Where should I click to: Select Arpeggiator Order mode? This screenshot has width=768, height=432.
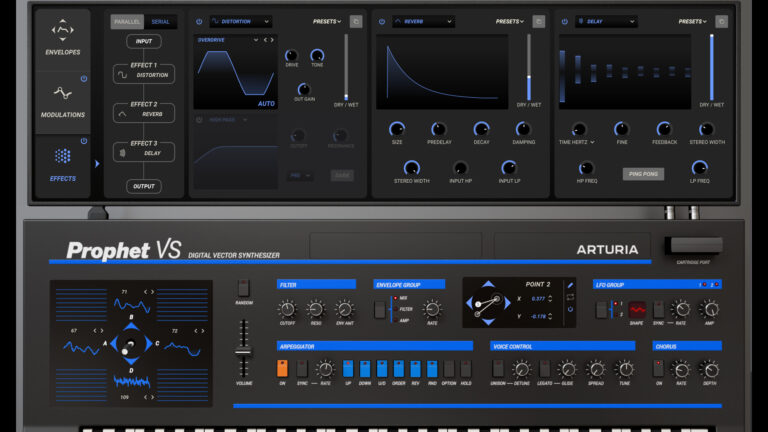[x=399, y=368]
